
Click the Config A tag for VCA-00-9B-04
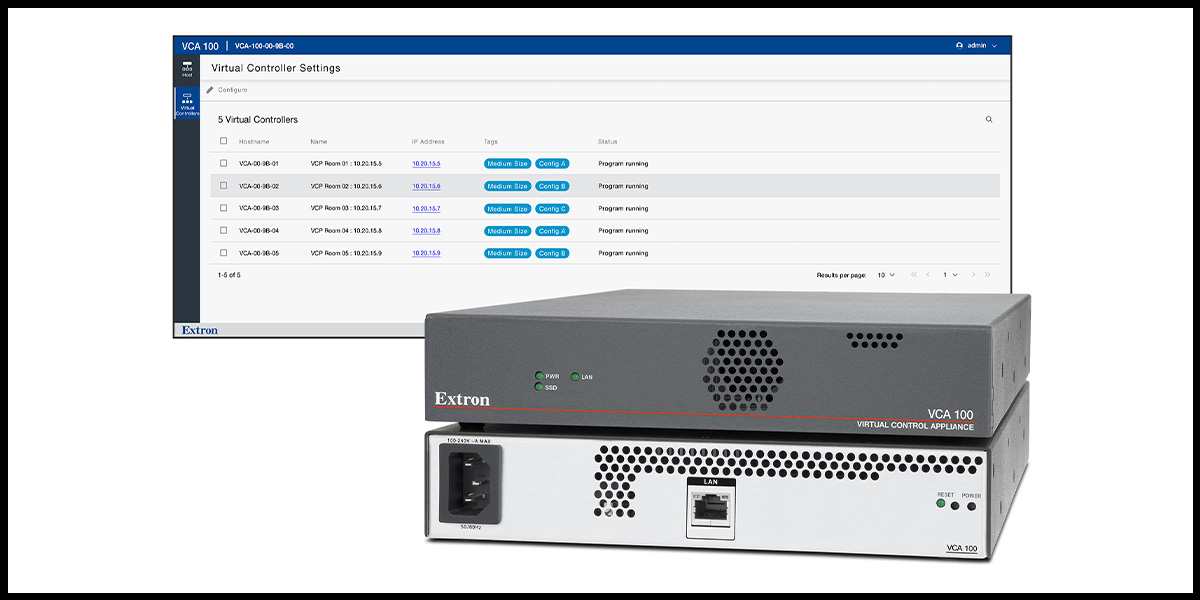(x=552, y=231)
